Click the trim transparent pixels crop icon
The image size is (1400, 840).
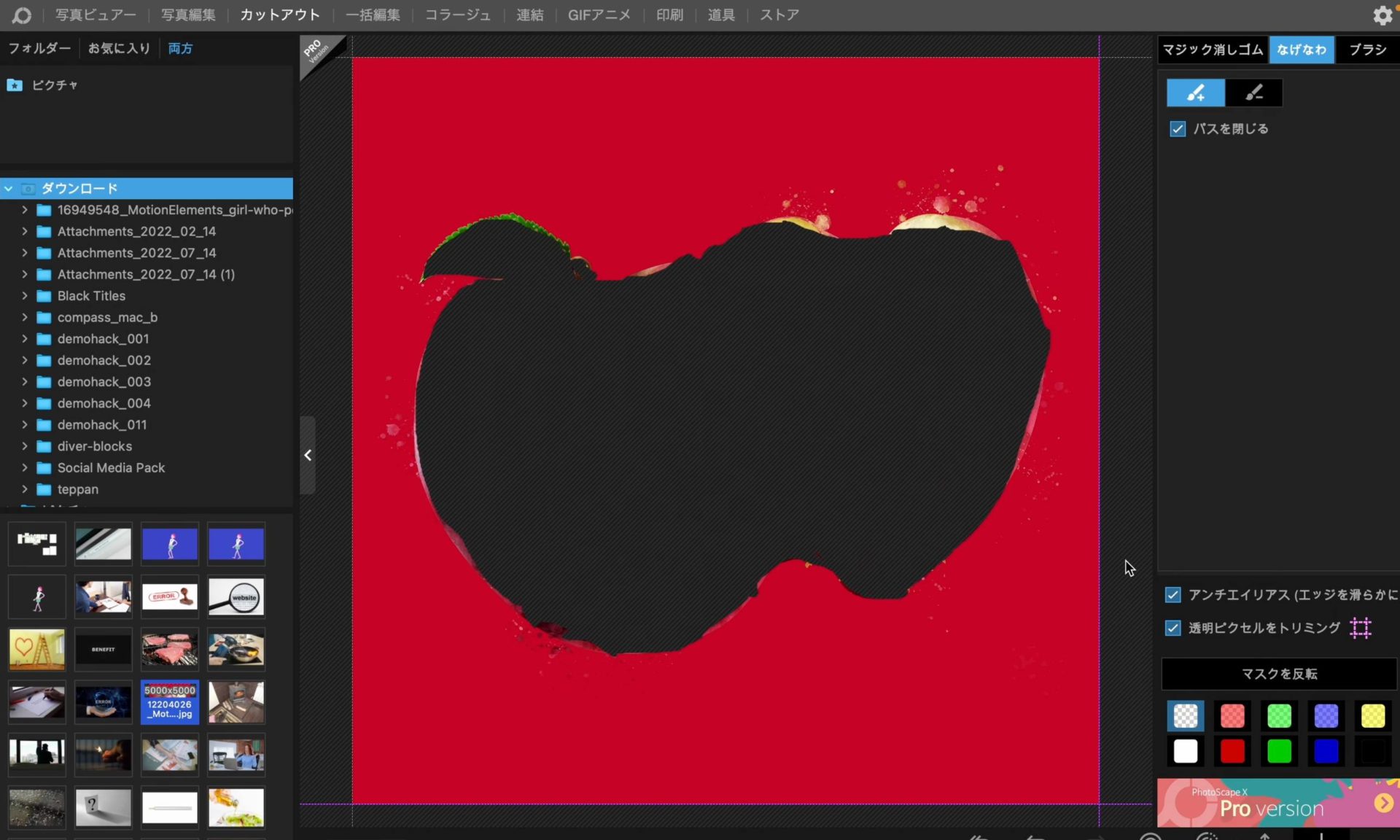click(1361, 628)
